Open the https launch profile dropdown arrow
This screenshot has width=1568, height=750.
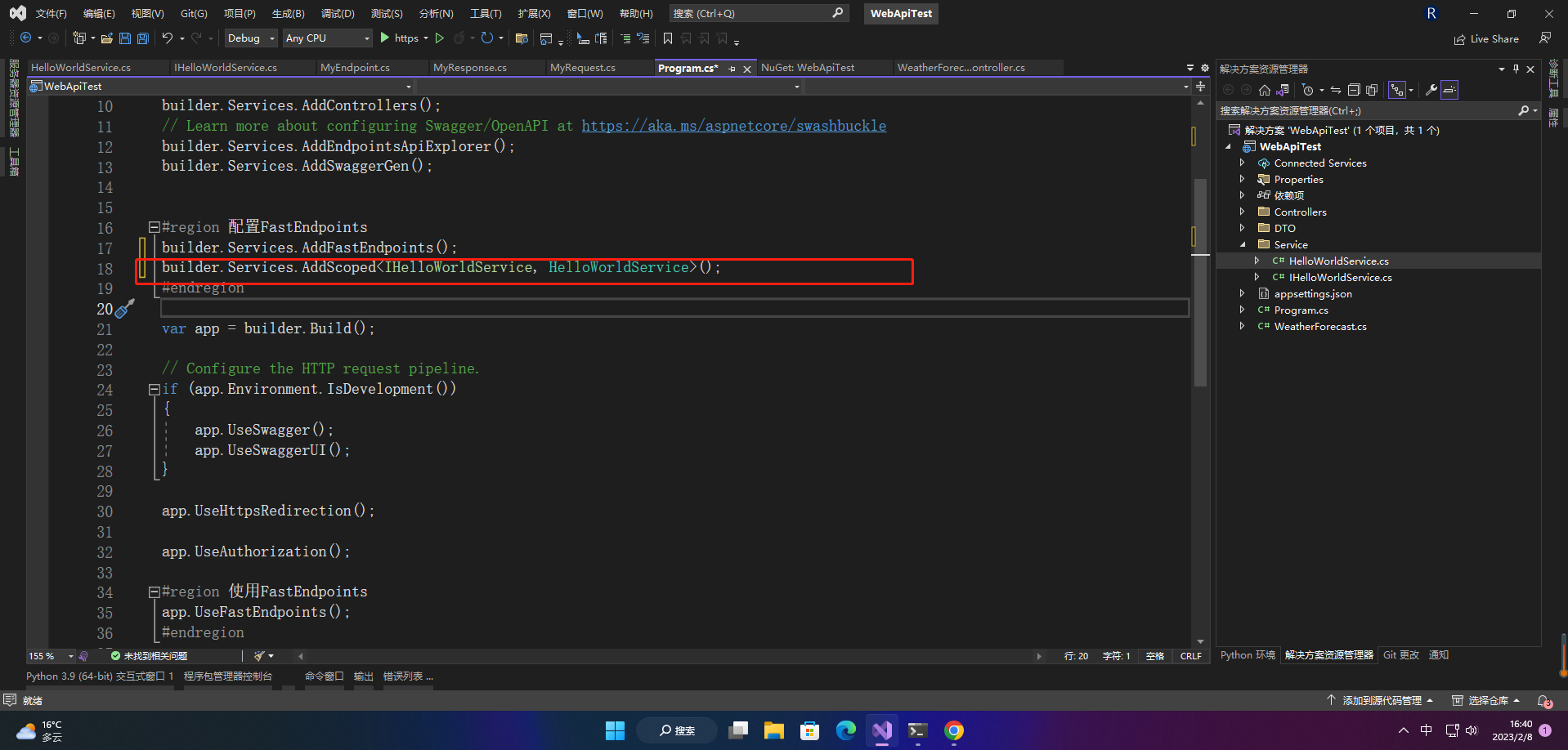pos(426,38)
